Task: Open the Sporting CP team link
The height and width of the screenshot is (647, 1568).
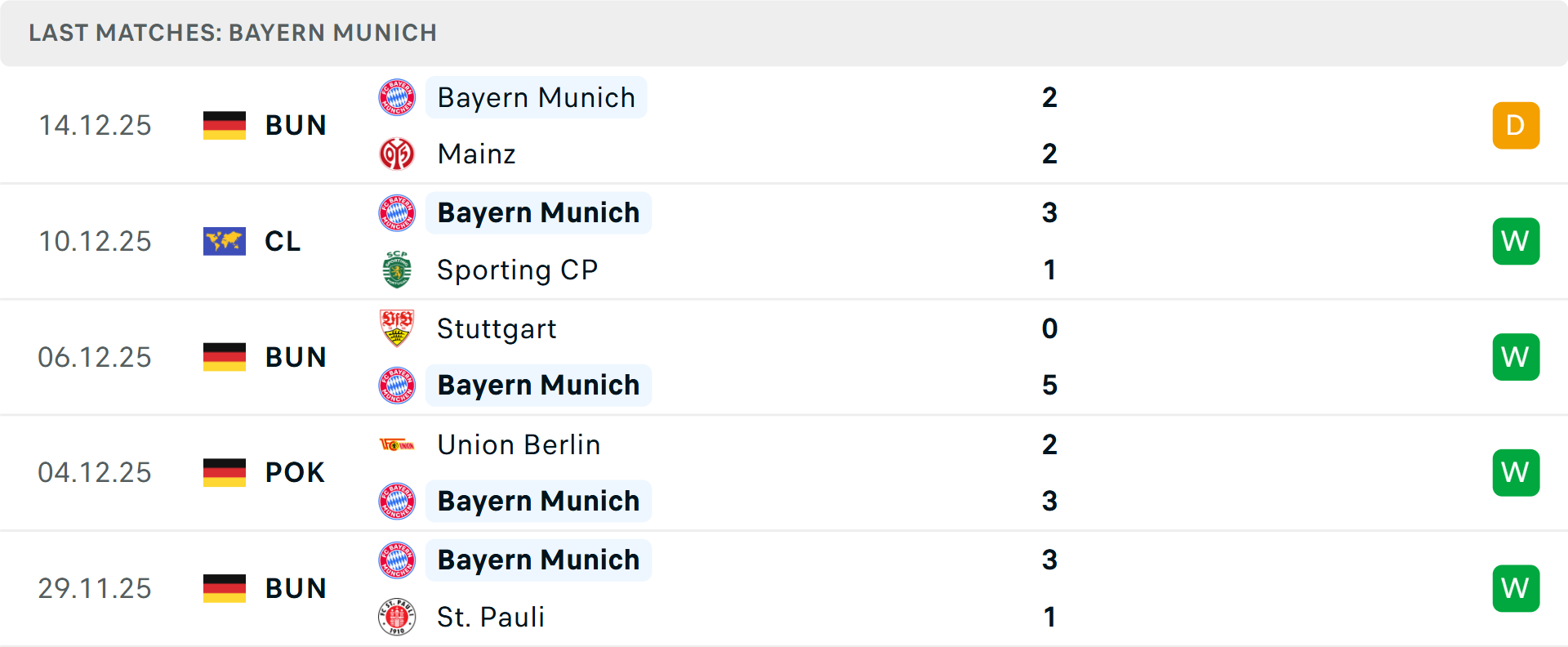Action: coord(518,270)
